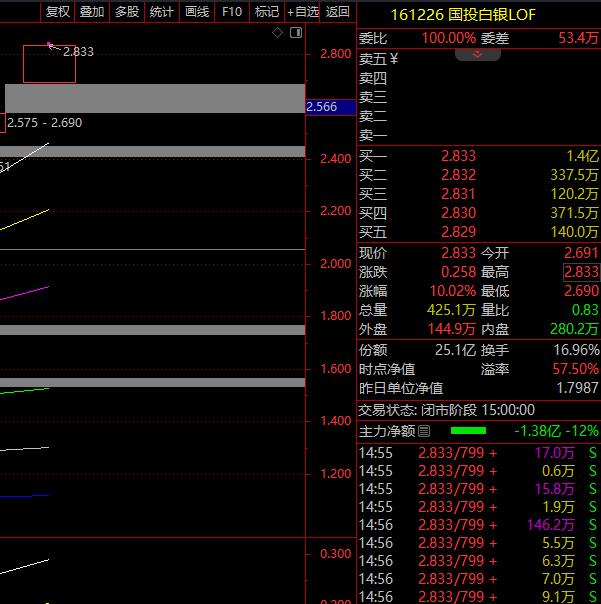Select 买一 bid price 2.833

pos(458,156)
